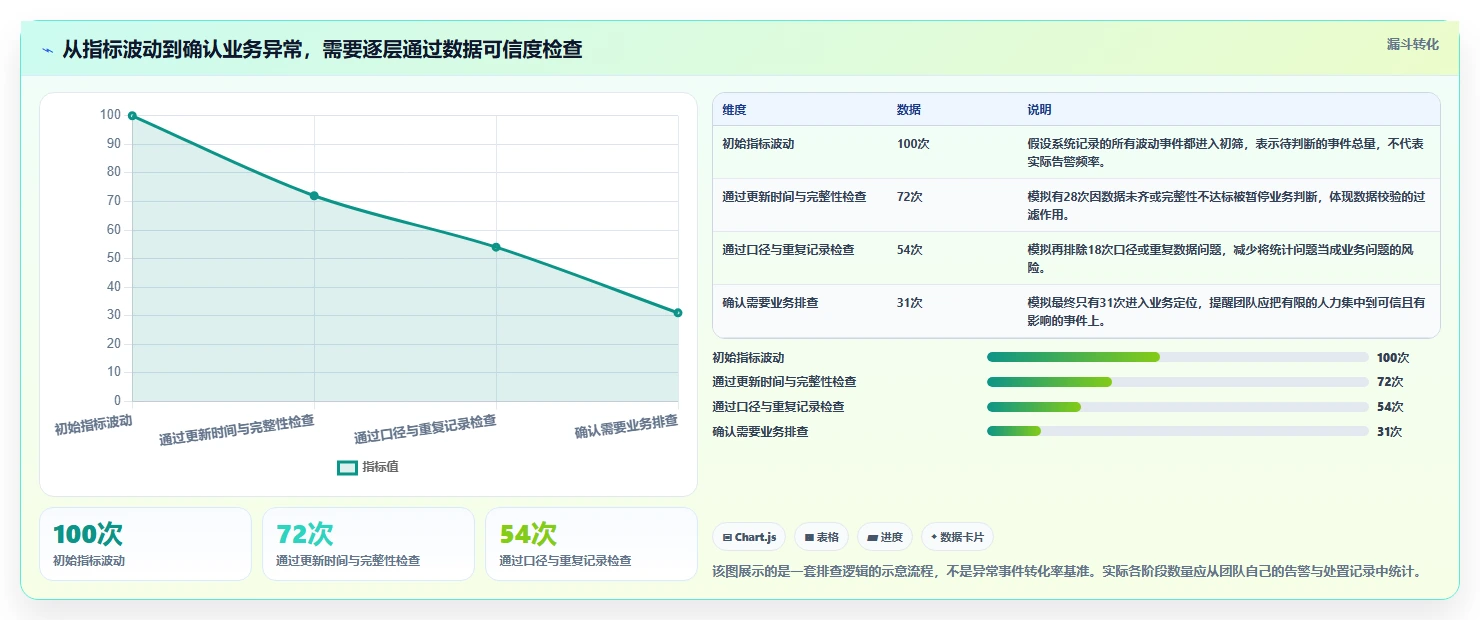The width and height of the screenshot is (1480, 620).
Task: Click the y-axis tick label 90
Action: coord(113,144)
